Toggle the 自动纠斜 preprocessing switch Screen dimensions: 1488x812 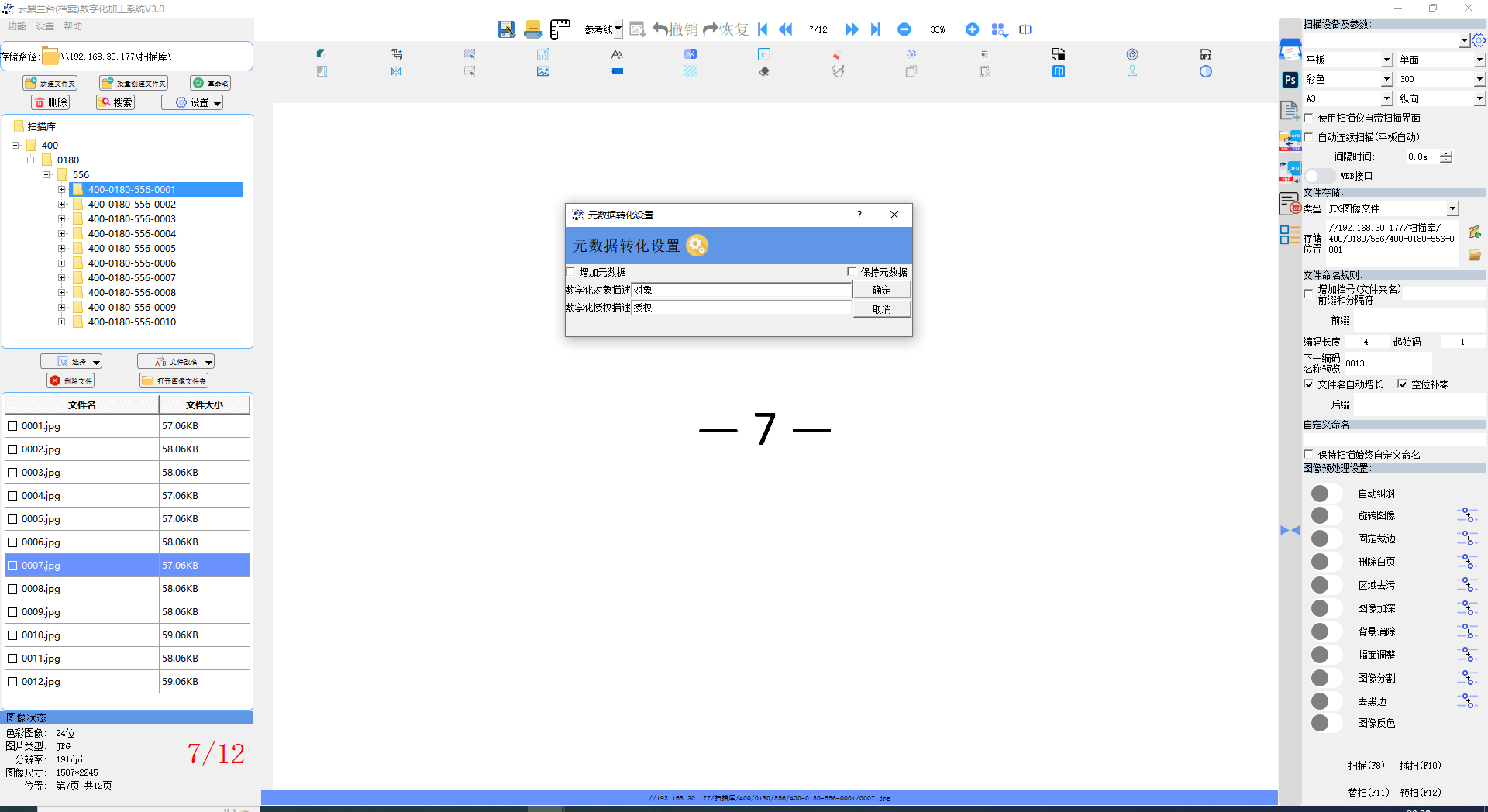[x=1324, y=494]
